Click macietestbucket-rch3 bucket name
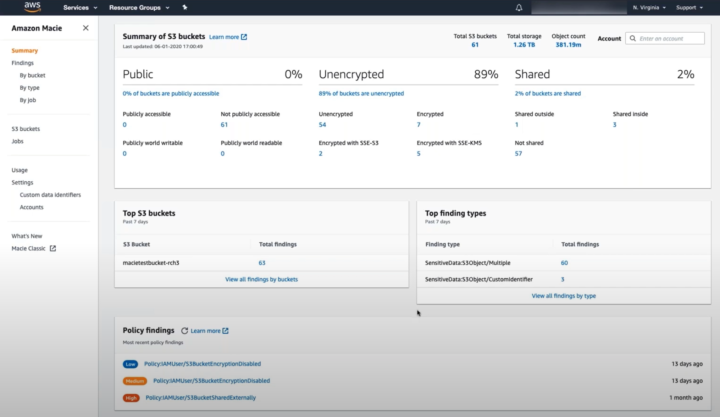Screen dimensions: 720x417 click(151, 263)
